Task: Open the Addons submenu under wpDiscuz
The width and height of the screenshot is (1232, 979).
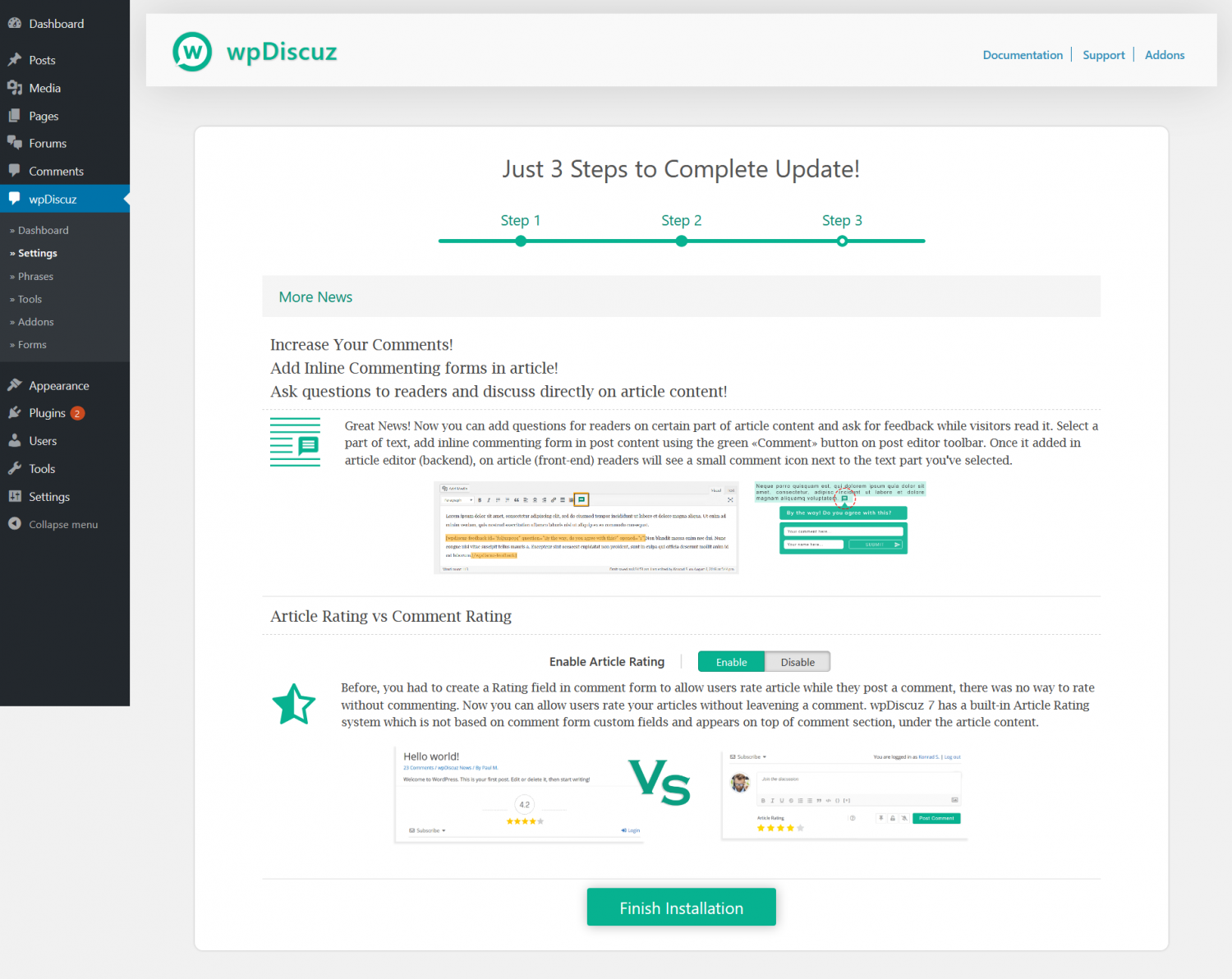Action: click(35, 322)
